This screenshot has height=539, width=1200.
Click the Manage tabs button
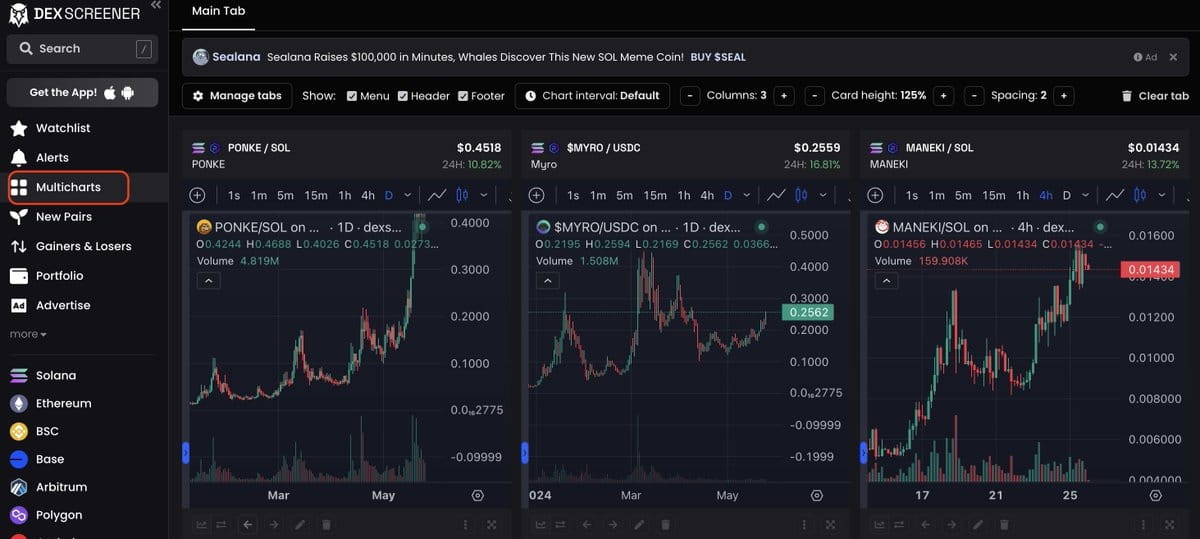tap(237, 96)
